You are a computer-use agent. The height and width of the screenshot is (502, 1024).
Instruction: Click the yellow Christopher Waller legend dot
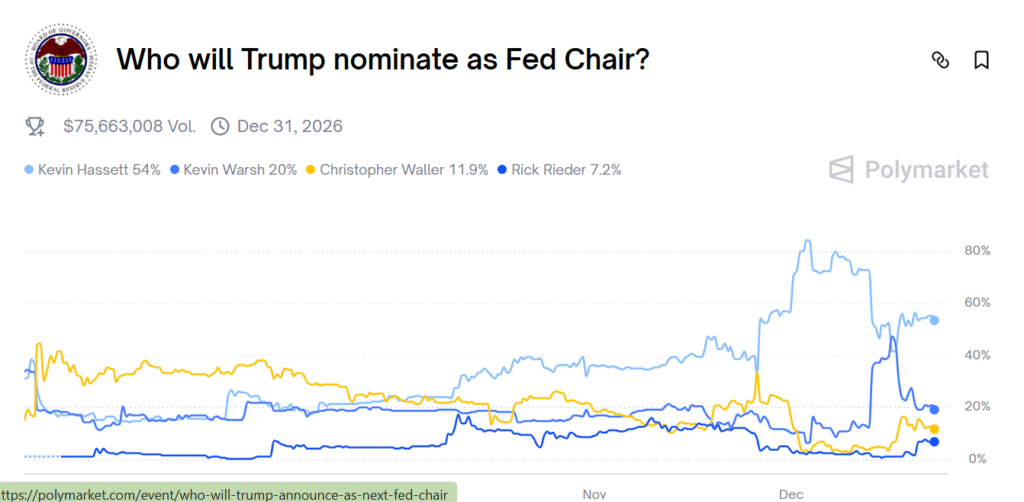coord(313,170)
